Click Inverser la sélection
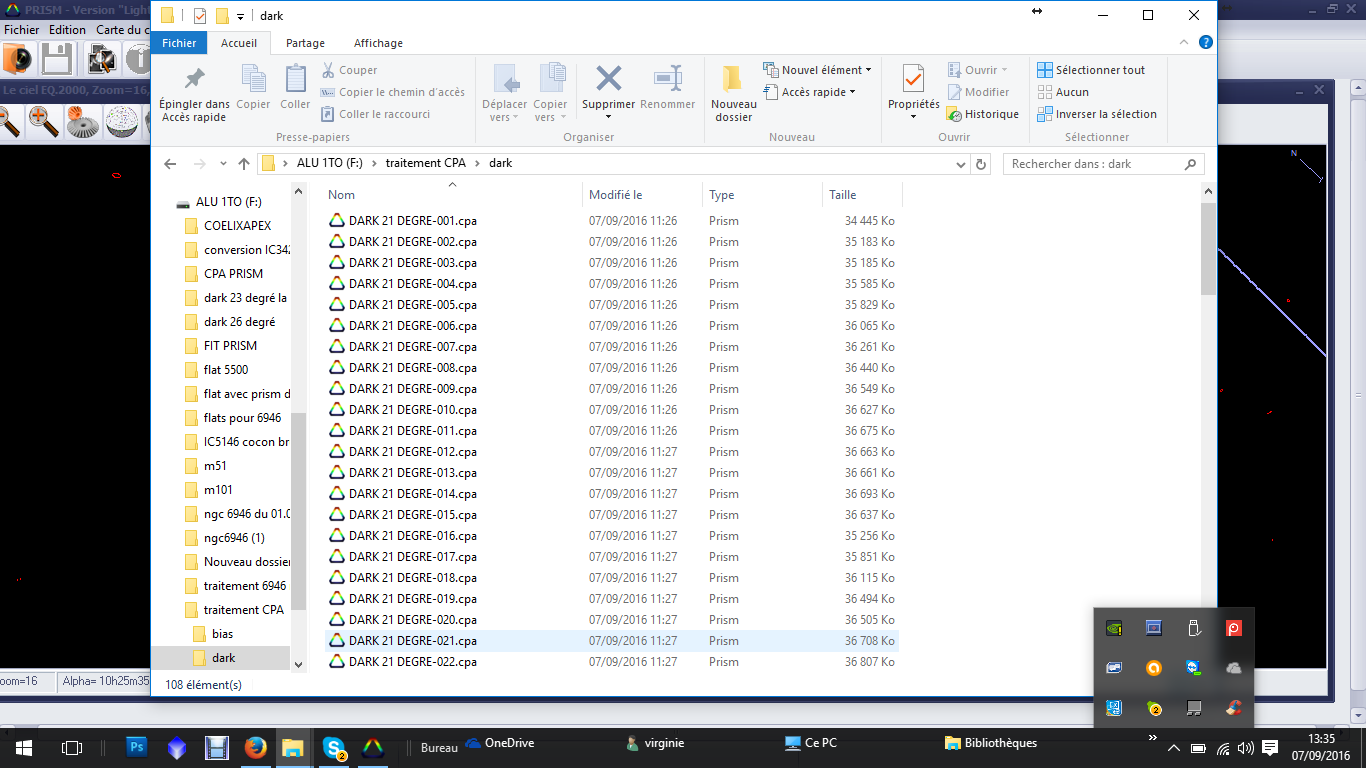The height and width of the screenshot is (768, 1366). [x=1096, y=114]
